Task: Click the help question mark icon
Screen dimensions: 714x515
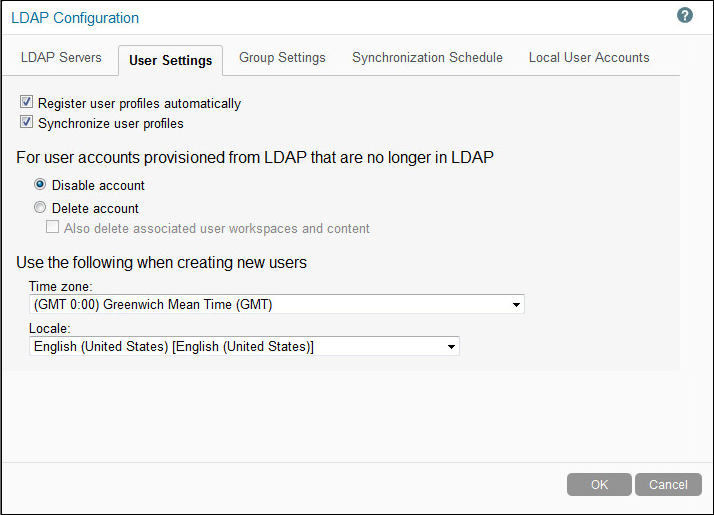Action: 685,16
